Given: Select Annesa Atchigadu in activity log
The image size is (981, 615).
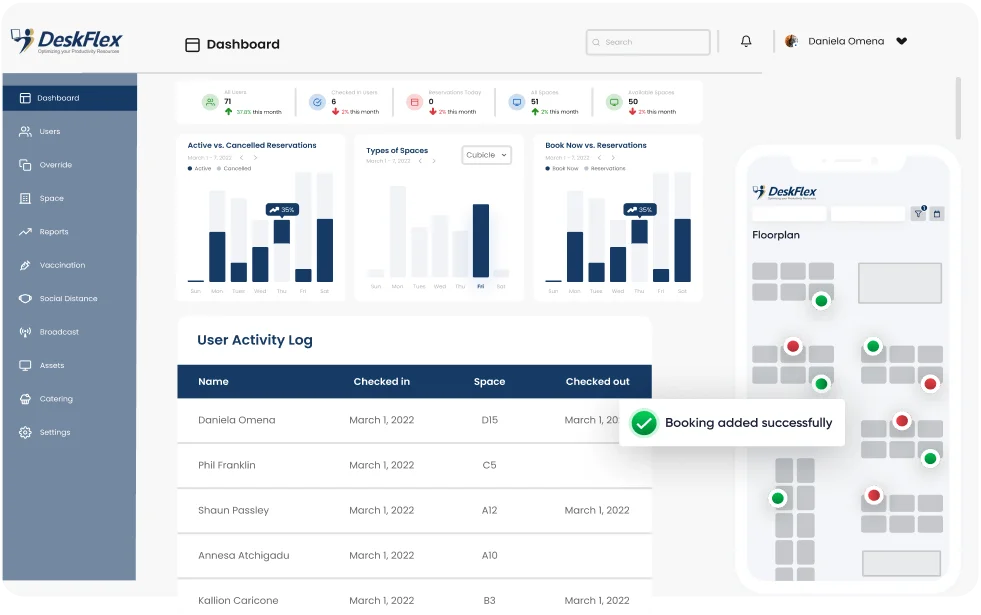Looking at the screenshot, I should [243, 555].
